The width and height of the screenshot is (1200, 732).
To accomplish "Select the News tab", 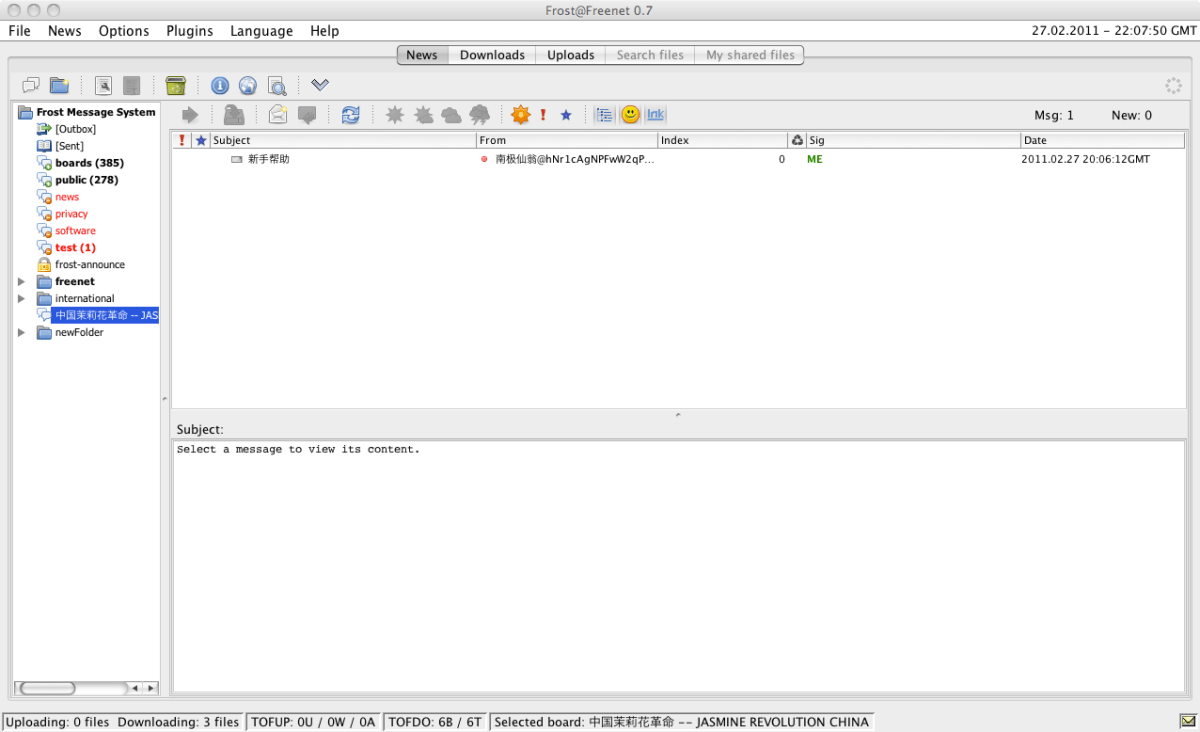I will click(422, 55).
